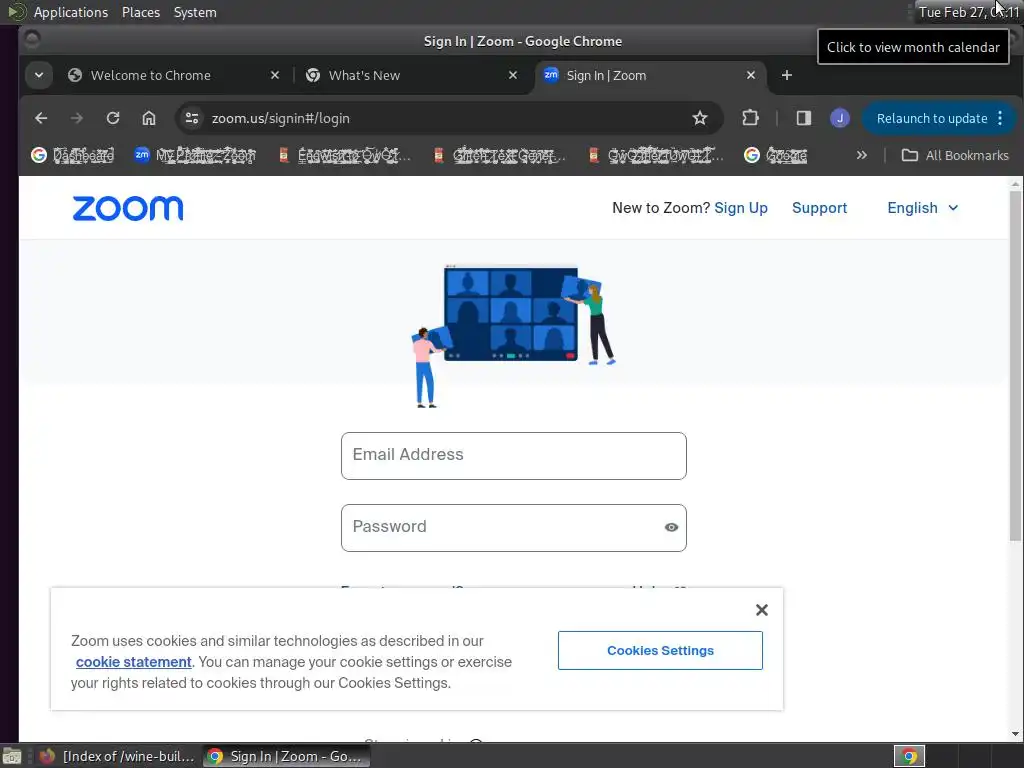Open Chrome side panel icon
This screenshot has width=1024, height=768.
804,118
